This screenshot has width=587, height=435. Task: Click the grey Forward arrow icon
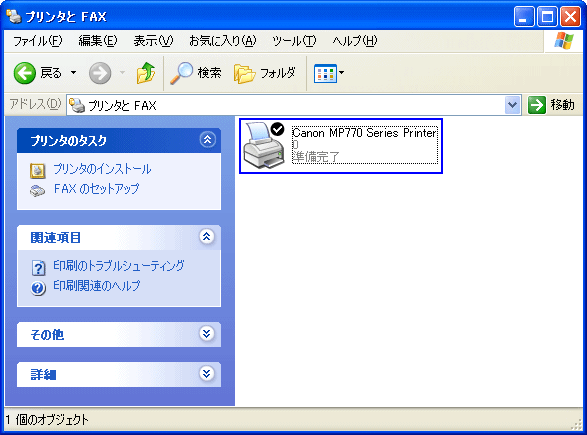tap(100, 73)
